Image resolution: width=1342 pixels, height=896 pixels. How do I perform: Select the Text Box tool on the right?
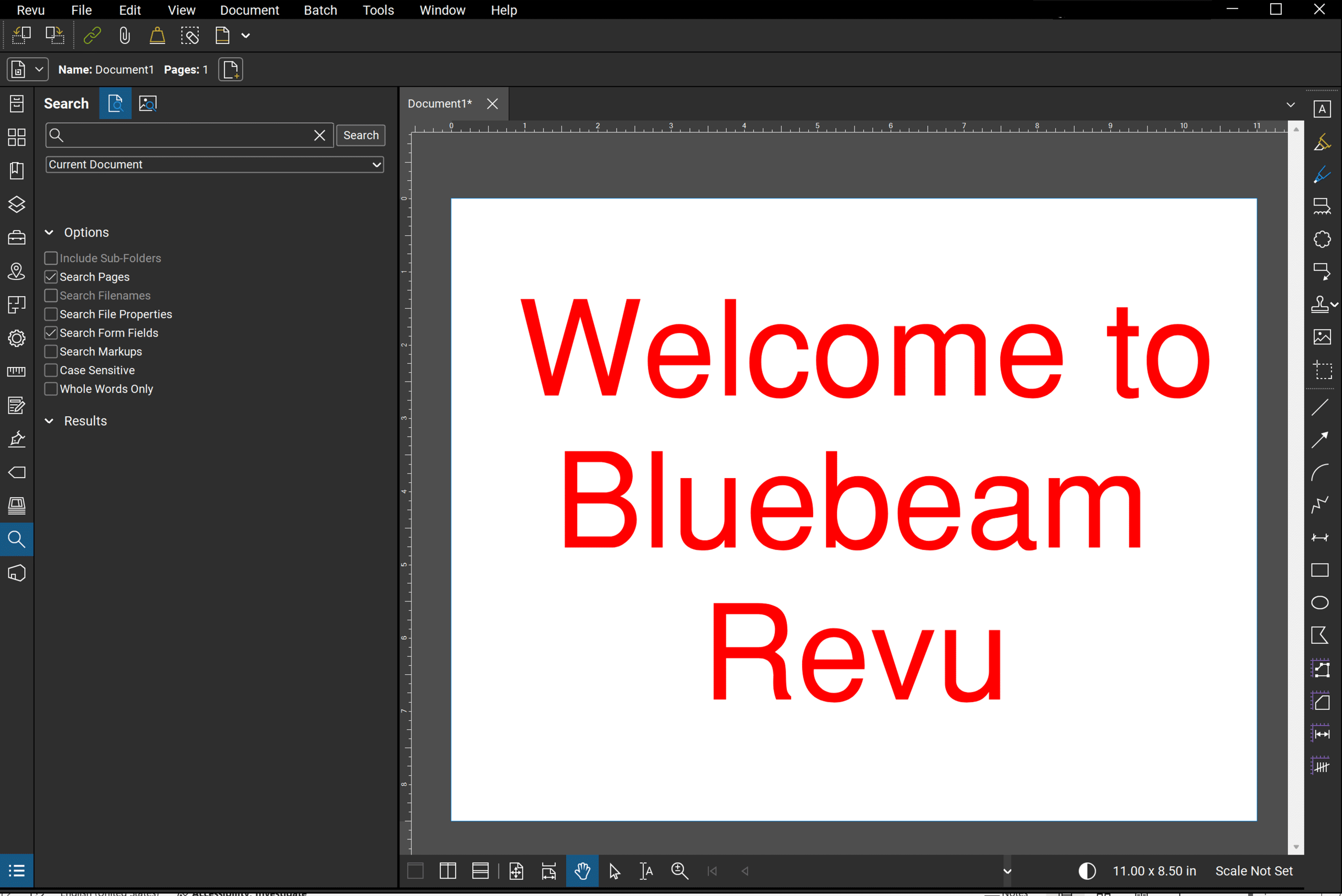pyautogui.click(x=1323, y=108)
